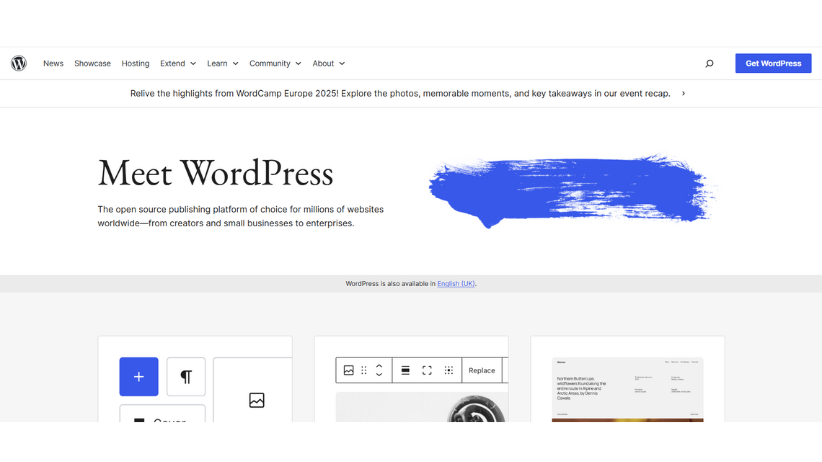822x462 pixels.
Task: Click the WordPress logo icon
Action: 19,63
